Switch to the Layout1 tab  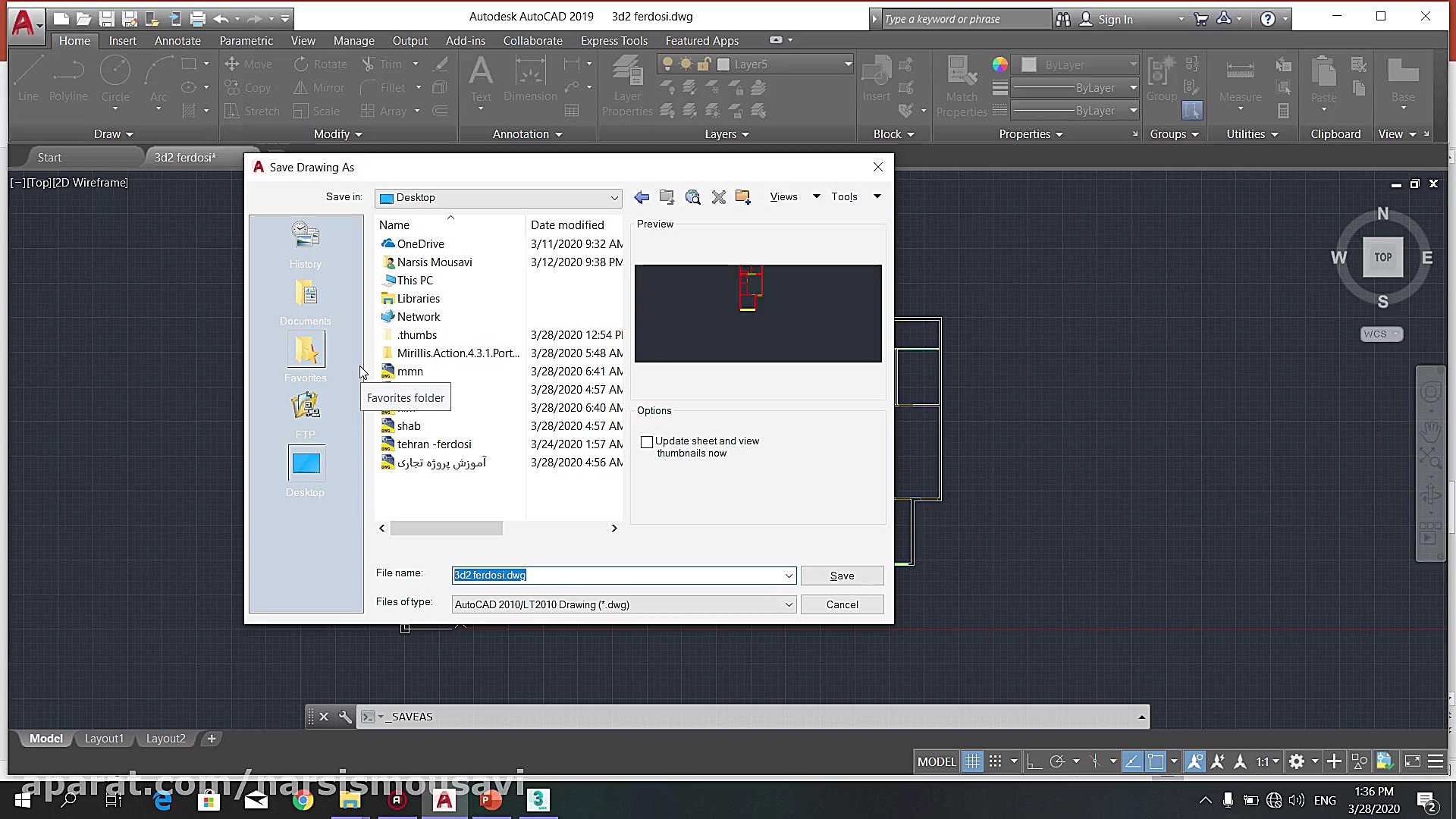(x=104, y=739)
